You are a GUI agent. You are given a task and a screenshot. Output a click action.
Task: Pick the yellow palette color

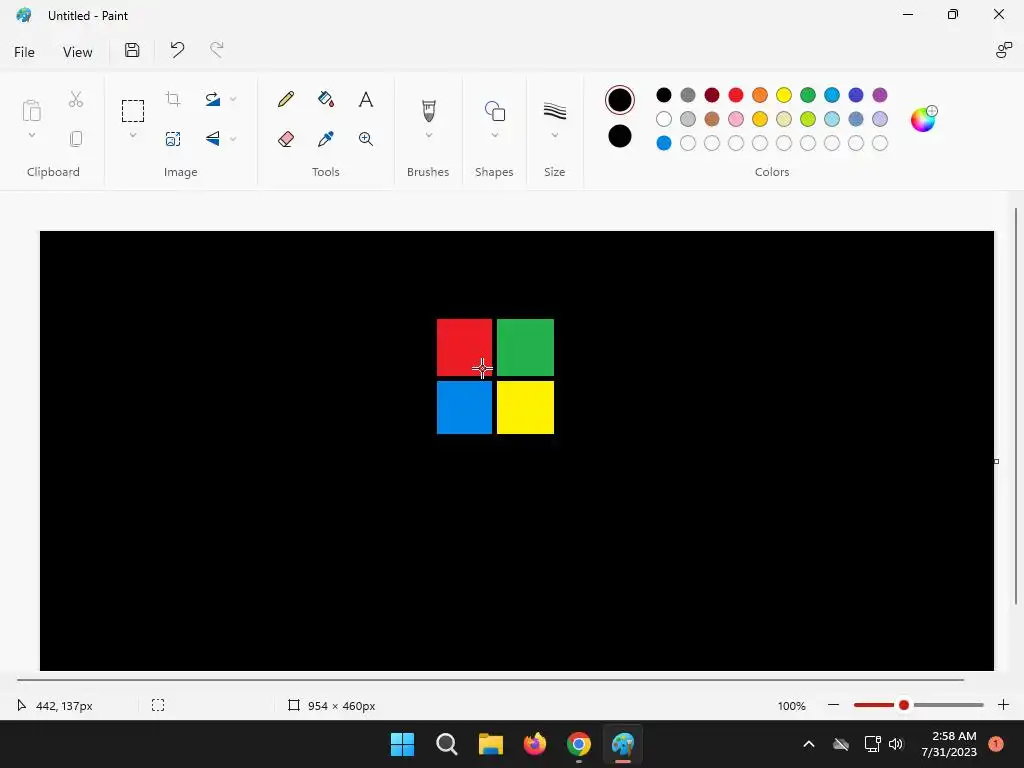pos(784,95)
